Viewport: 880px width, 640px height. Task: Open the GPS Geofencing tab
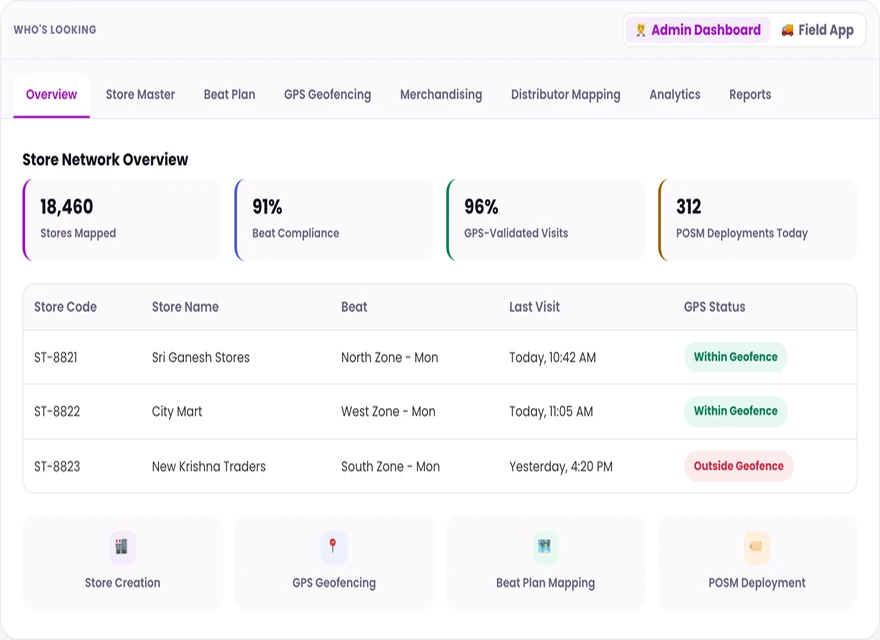tap(328, 95)
